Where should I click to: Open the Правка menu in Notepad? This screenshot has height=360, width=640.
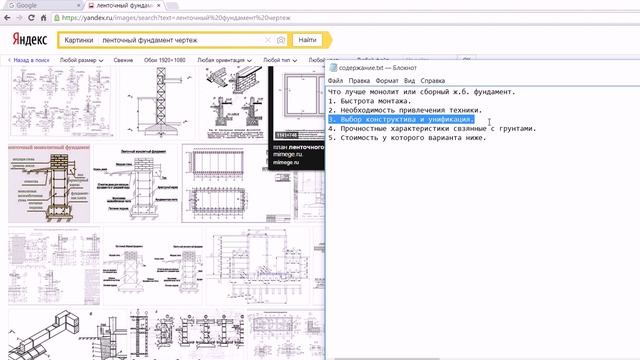click(x=359, y=81)
